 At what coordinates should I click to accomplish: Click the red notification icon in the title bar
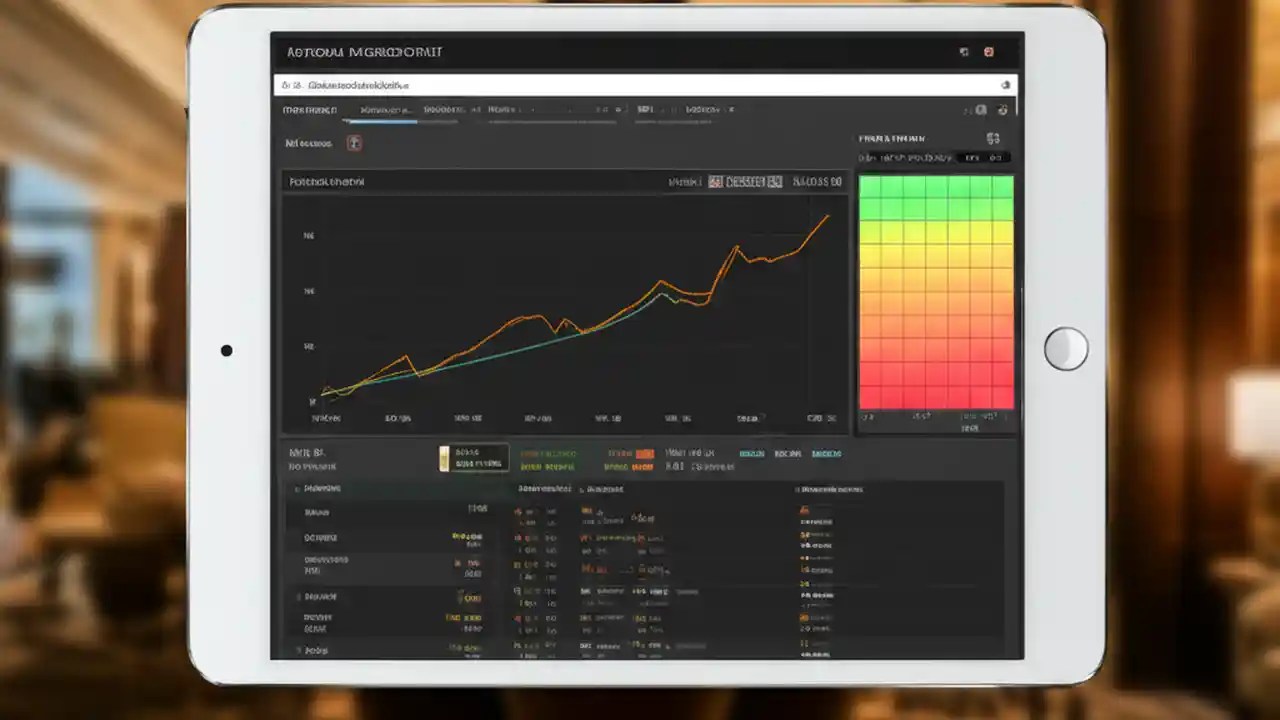tap(989, 51)
